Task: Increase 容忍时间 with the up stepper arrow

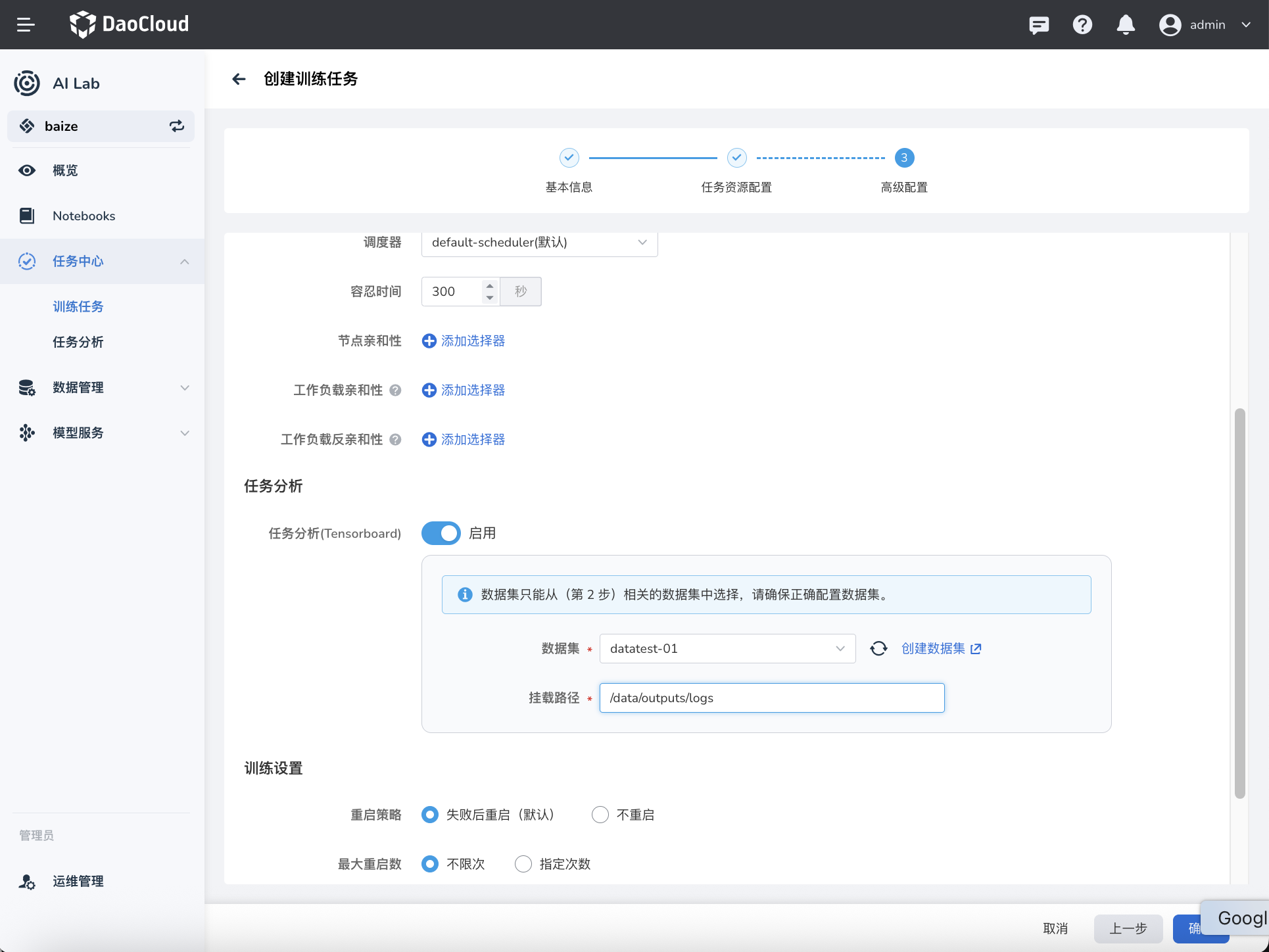Action: [x=489, y=285]
